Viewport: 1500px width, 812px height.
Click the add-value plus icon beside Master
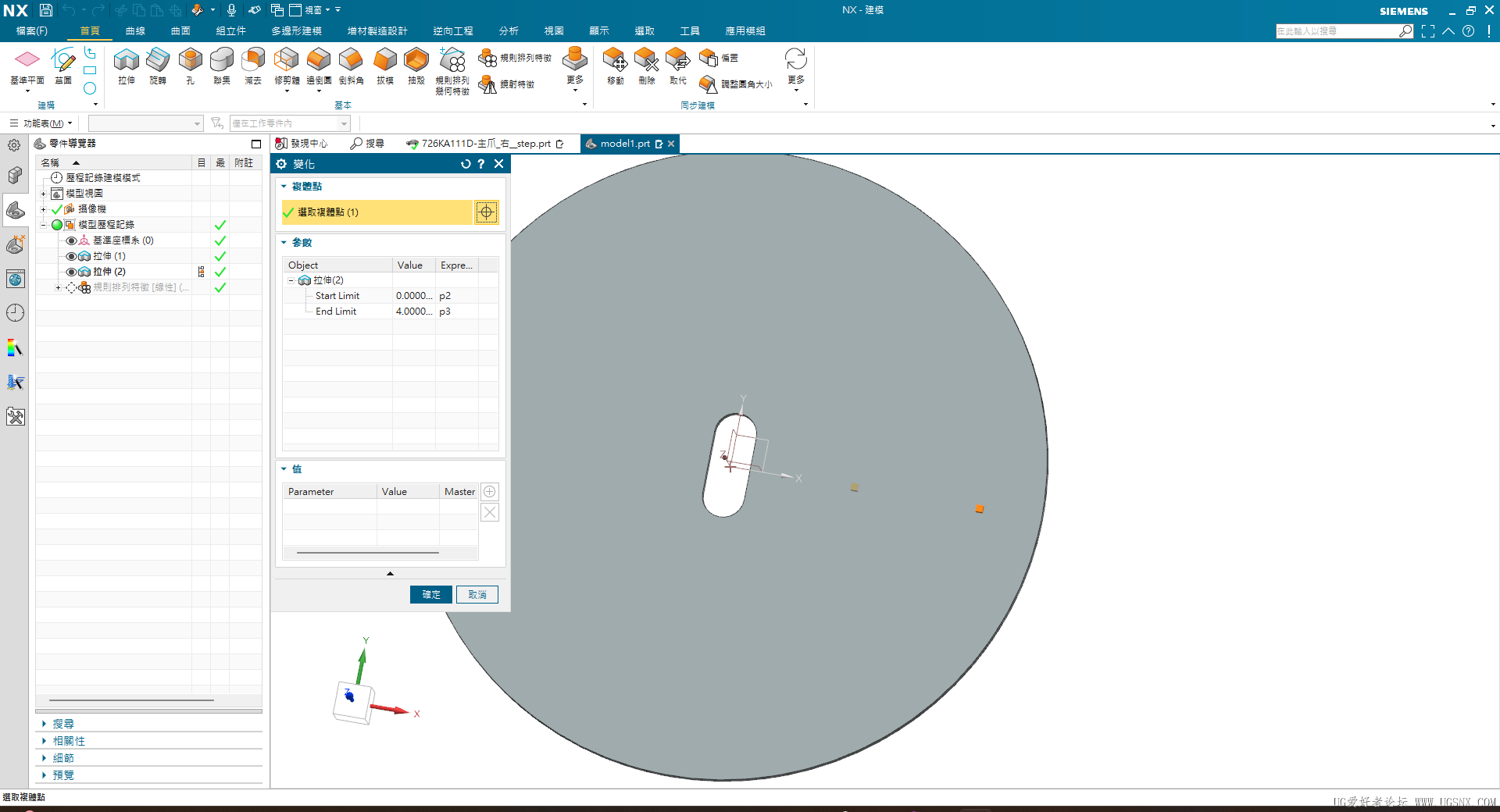click(490, 491)
